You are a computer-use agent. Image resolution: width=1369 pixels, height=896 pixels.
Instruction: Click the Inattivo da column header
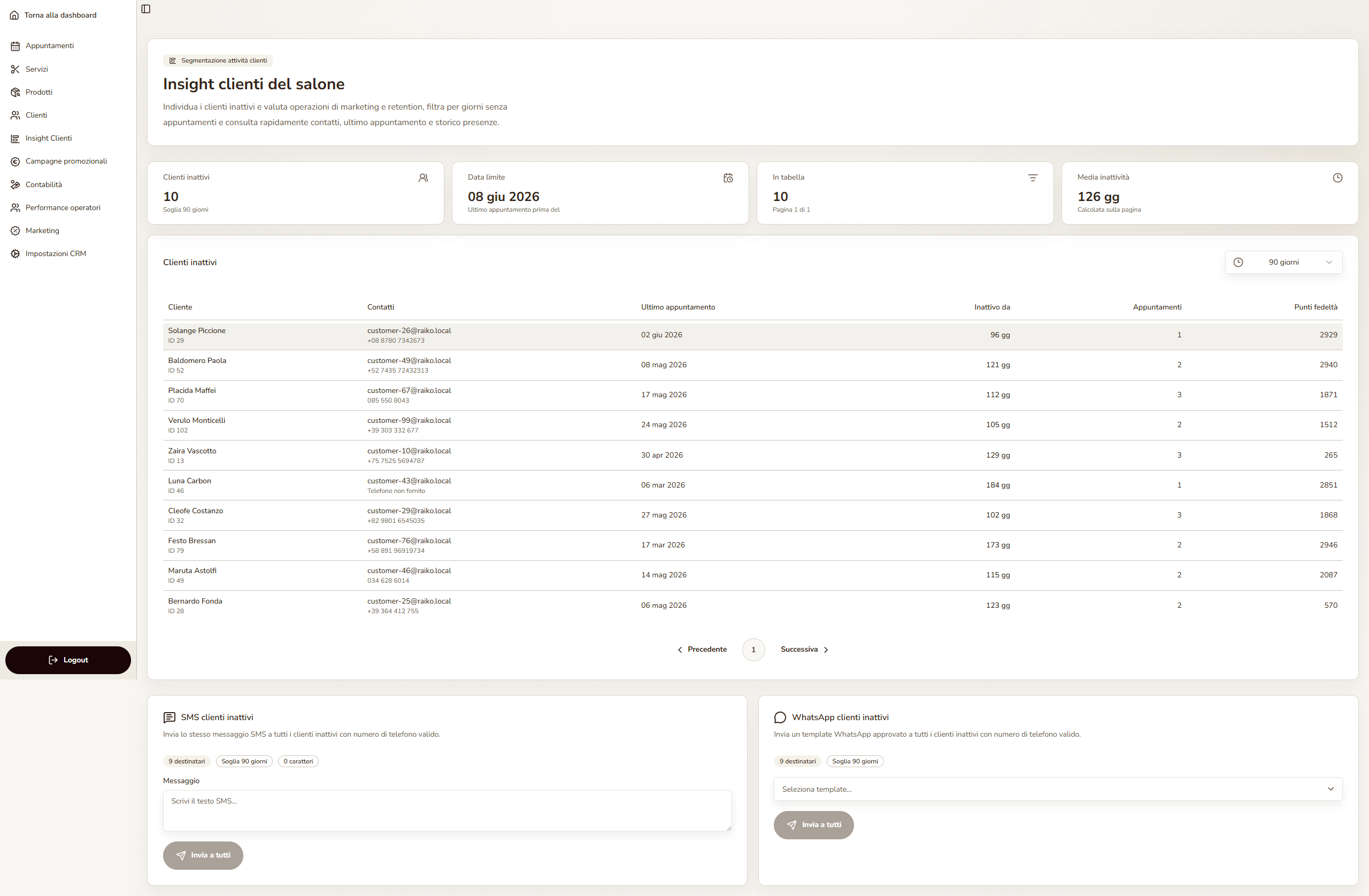[x=991, y=307]
